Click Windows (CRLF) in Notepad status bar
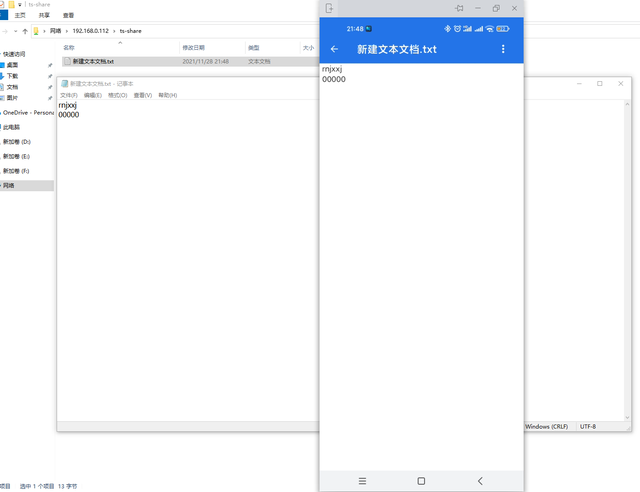Screen dimensions: 640x492 (x=546, y=426)
